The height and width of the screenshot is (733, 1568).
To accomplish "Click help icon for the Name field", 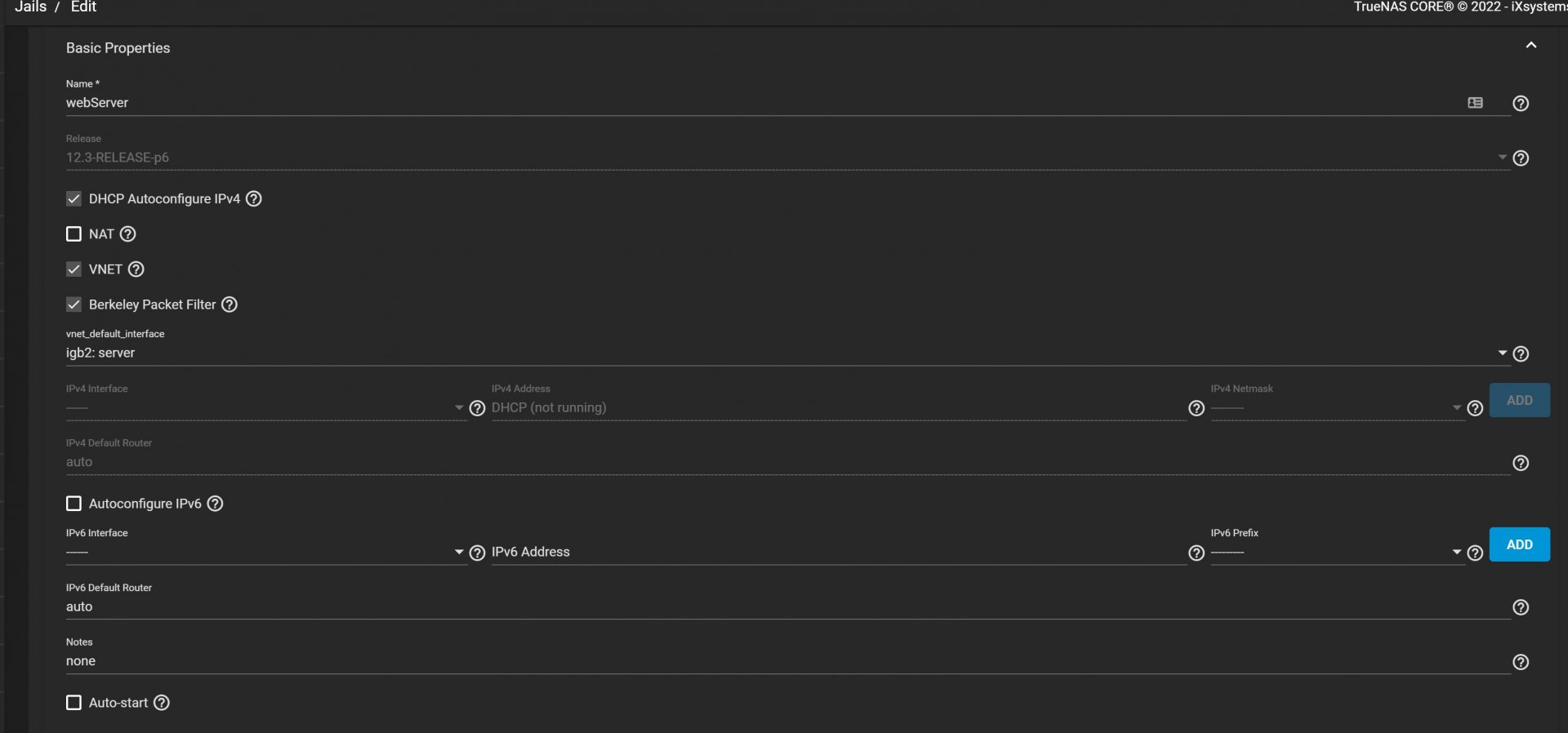I will 1520,104.
